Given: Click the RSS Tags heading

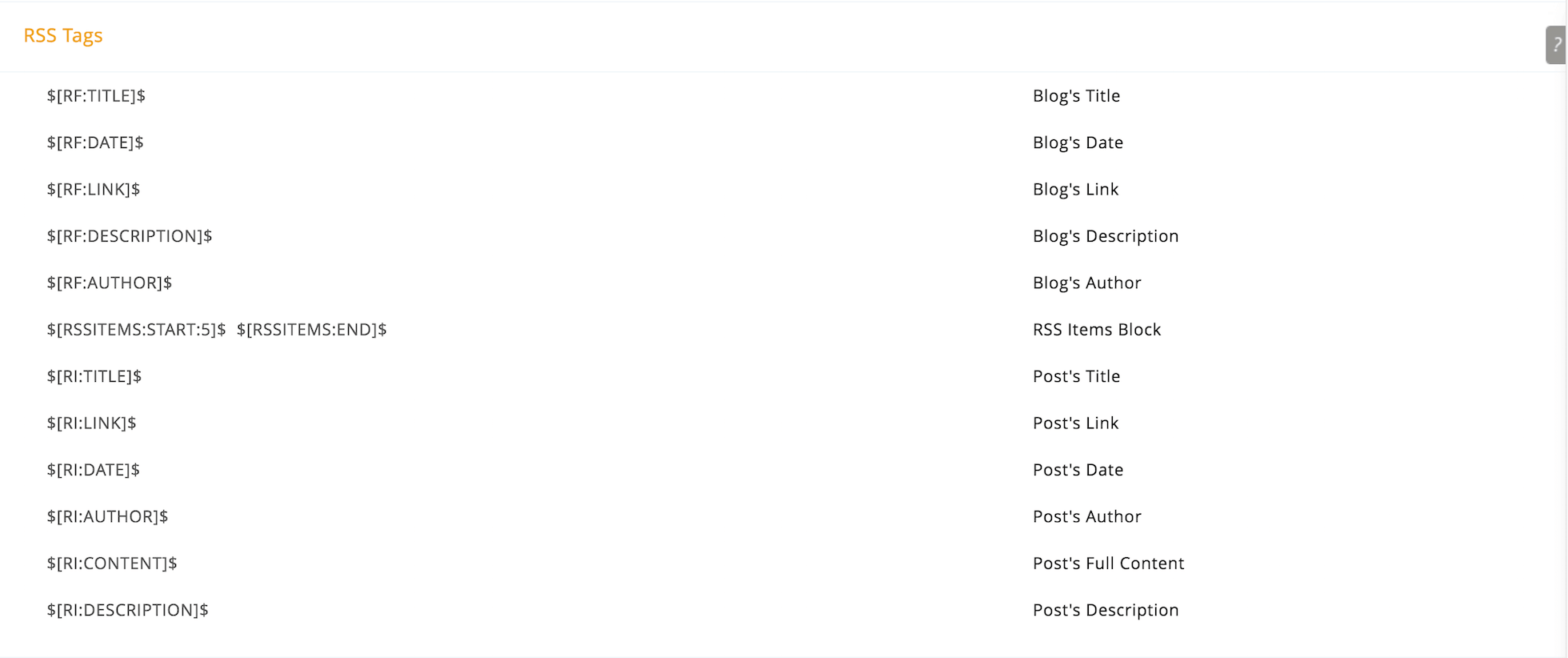Looking at the screenshot, I should point(63,35).
